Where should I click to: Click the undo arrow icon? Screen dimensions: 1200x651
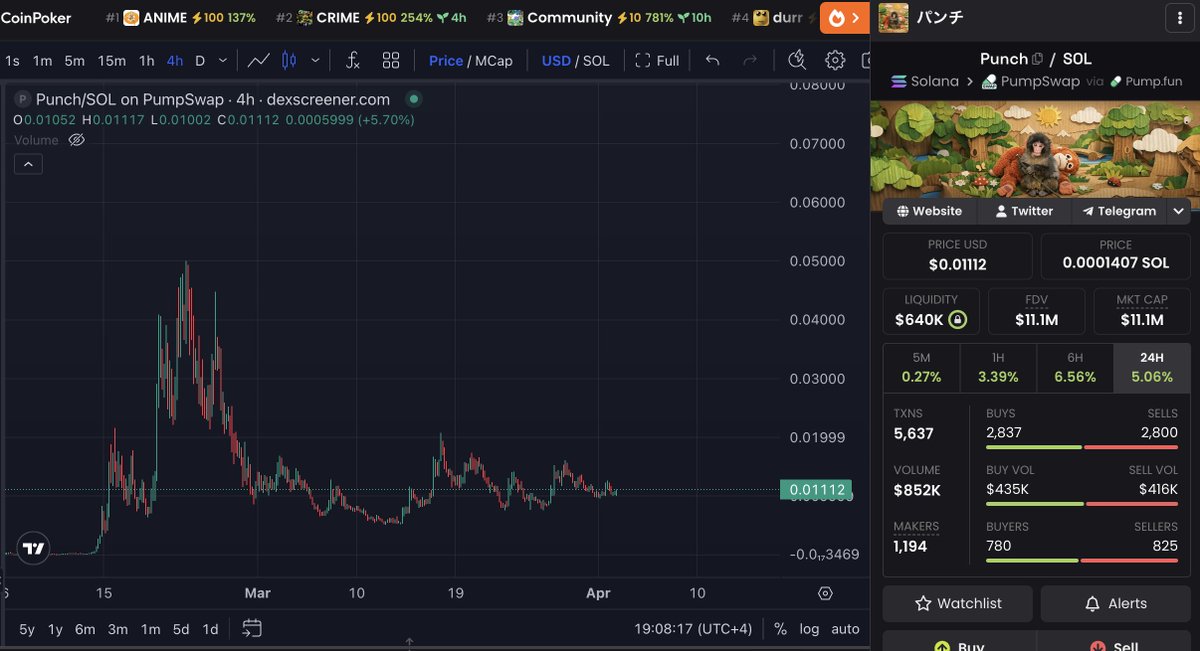(x=712, y=61)
